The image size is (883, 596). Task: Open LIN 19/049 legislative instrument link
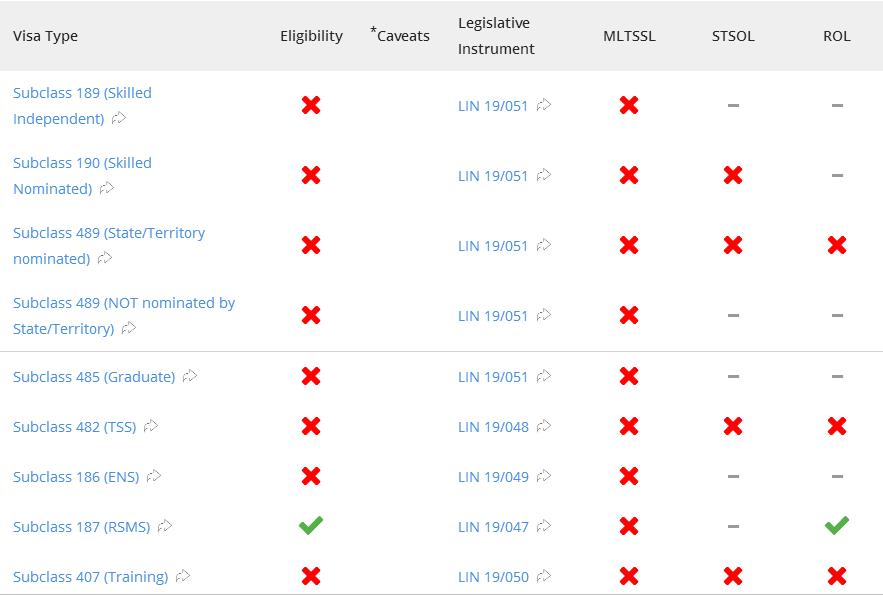493,477
